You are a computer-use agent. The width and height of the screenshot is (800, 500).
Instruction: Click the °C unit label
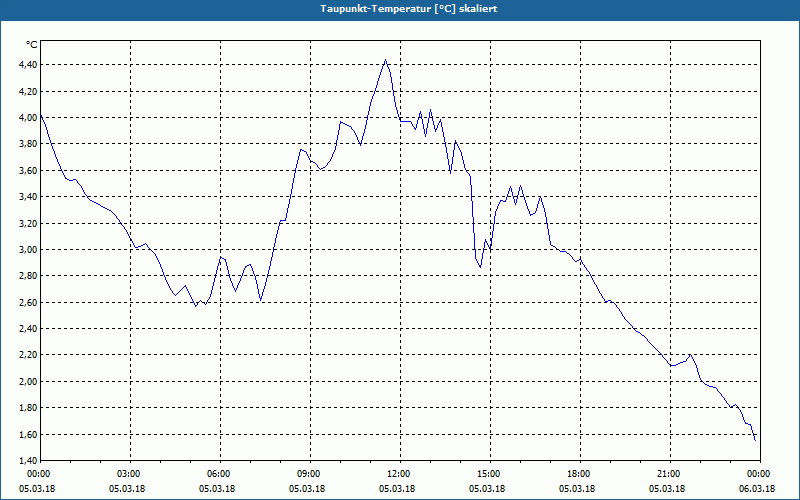(32, 45)
